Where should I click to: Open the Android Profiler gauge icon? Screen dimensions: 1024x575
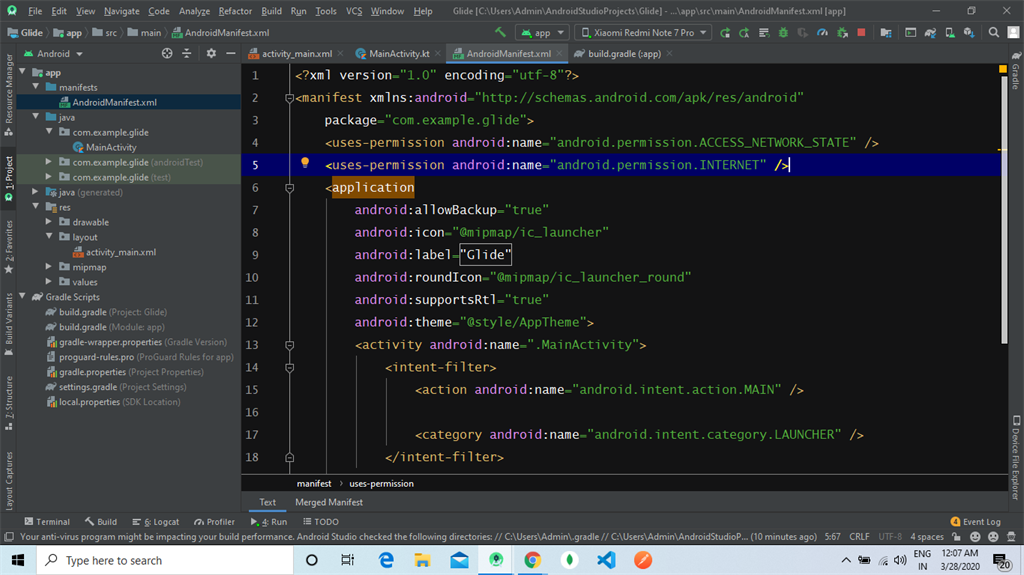point(821,32)
